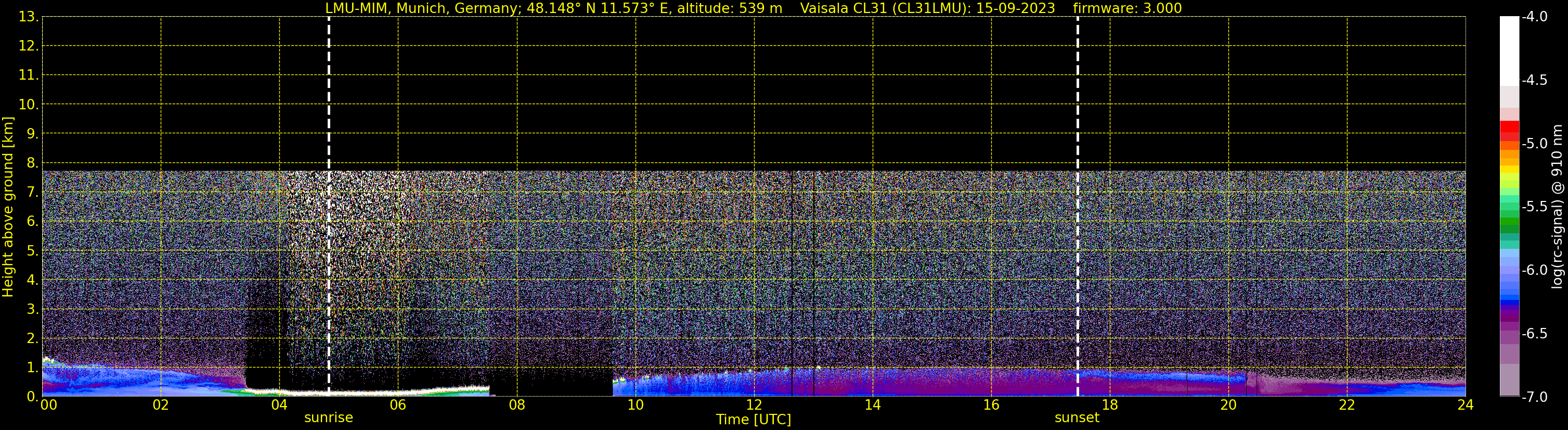The image size is (1568, 430).
Task: Click the time axis tick label 02
Action: (x=161, y=405)
